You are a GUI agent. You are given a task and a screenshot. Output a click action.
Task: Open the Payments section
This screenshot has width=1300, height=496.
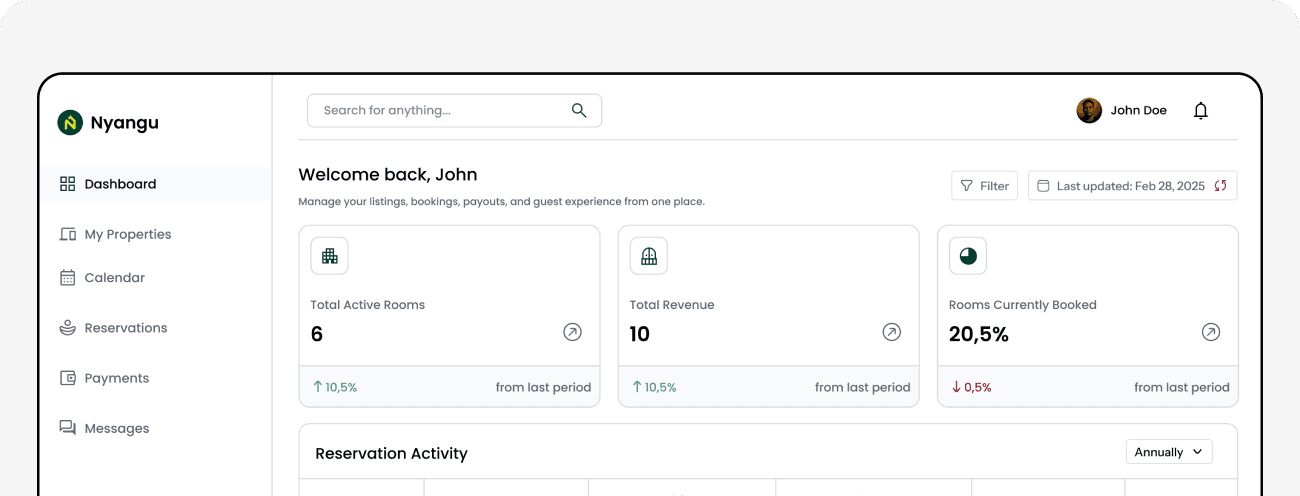tap(116, 378)
